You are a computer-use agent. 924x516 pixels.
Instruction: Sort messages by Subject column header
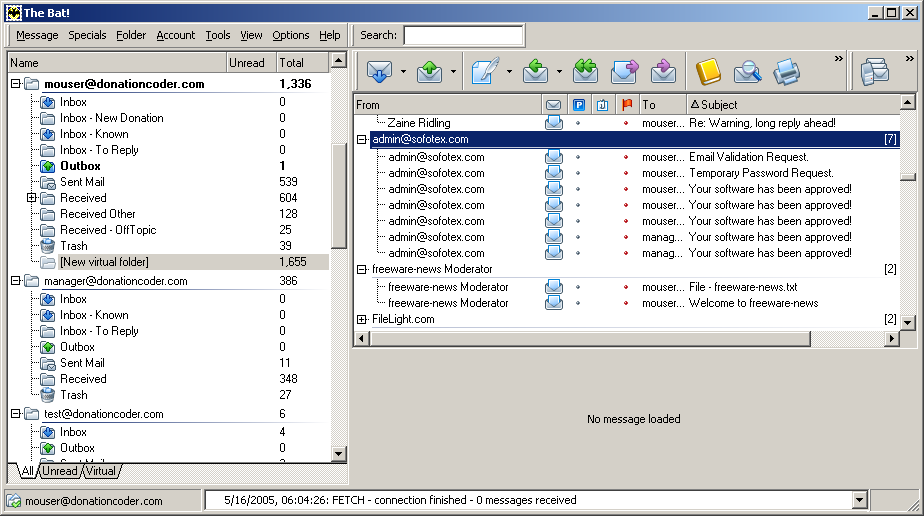793,105
